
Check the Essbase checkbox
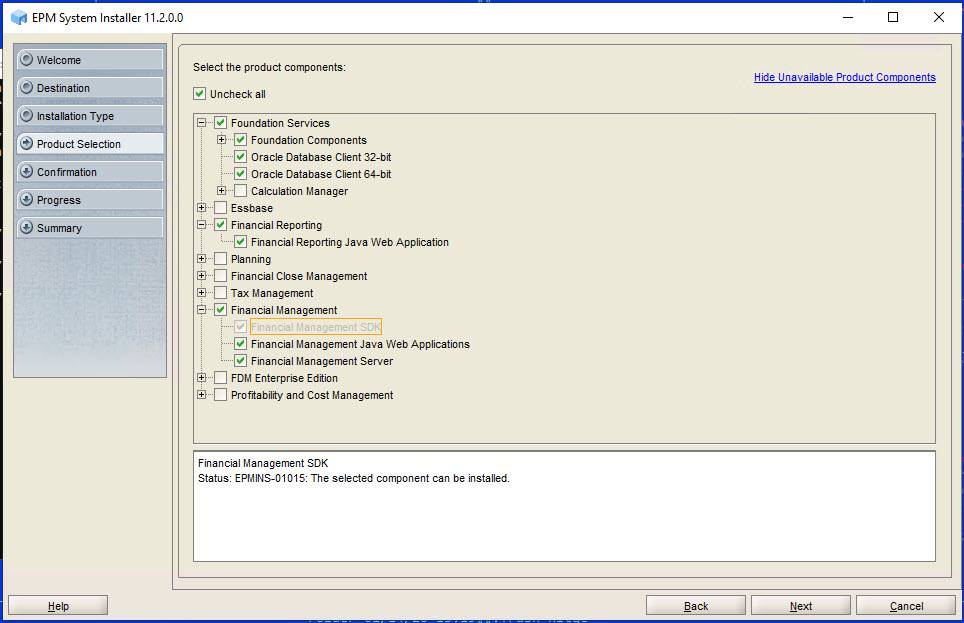(x=221, y=208)
